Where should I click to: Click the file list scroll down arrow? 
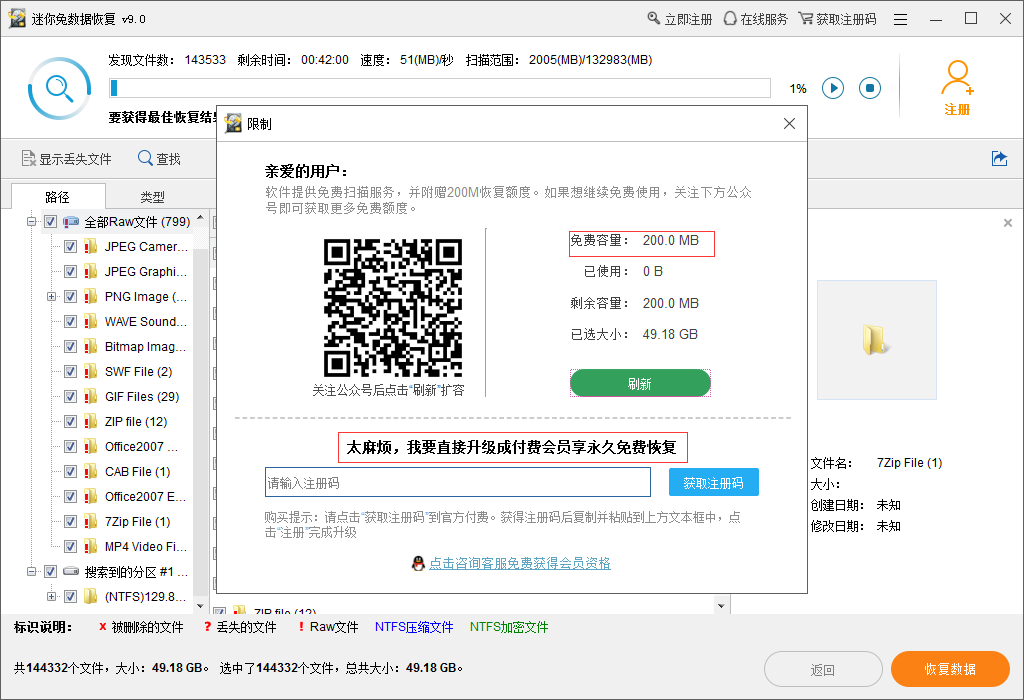coord(721,606)
